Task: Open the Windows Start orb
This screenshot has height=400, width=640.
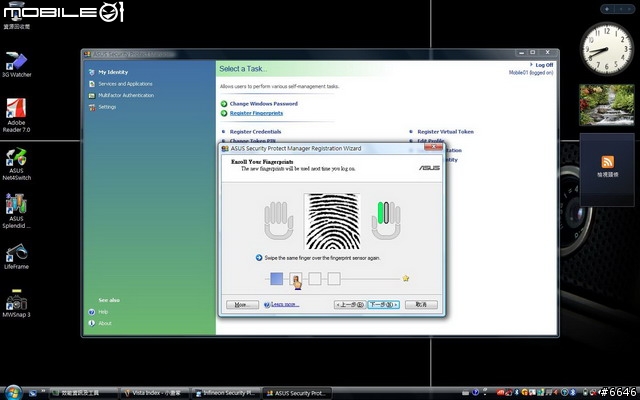Action: point(13,393)
